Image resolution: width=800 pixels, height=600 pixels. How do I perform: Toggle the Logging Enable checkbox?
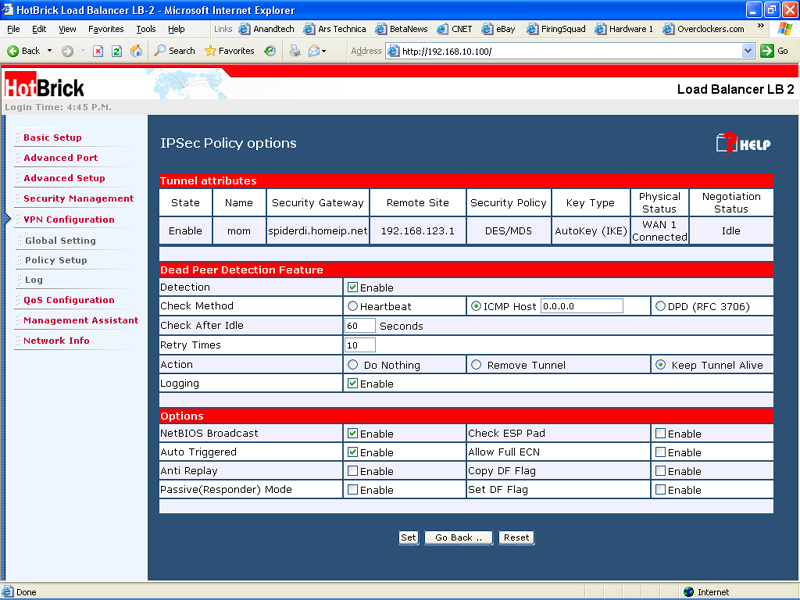click(353, 383)
